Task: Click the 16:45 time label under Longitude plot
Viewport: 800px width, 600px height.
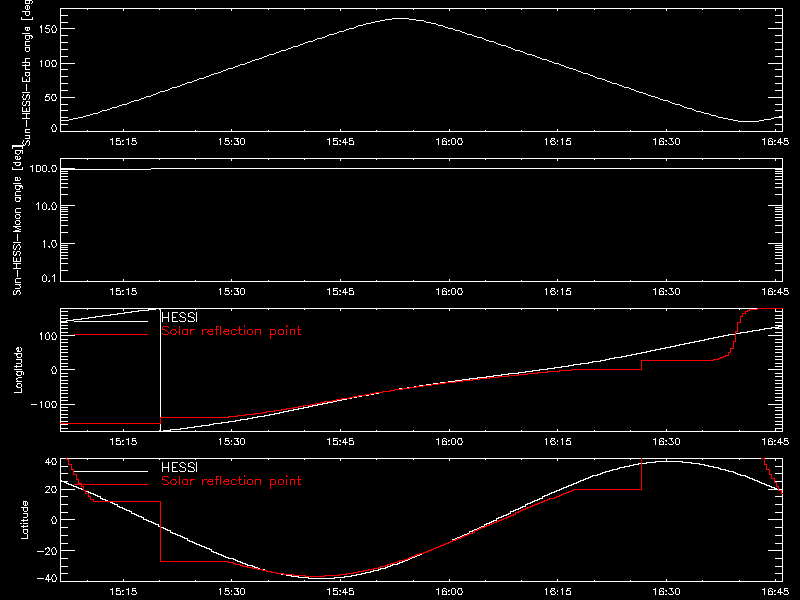Action: [775, 442]
